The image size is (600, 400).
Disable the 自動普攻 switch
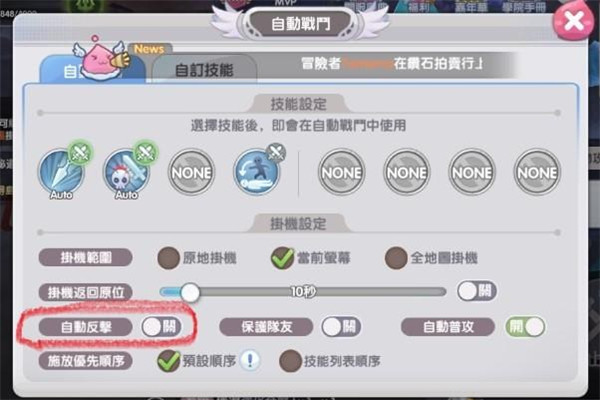pos(525,327)
